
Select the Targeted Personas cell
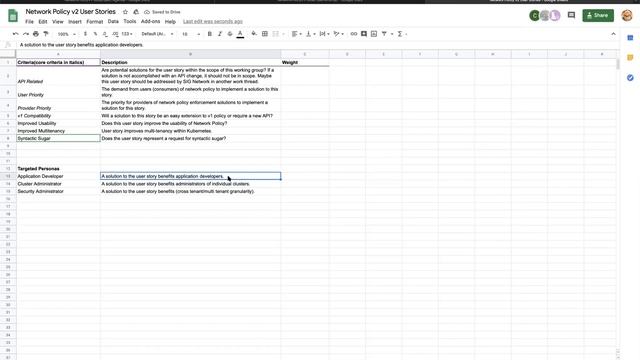[x=58, y=169]
